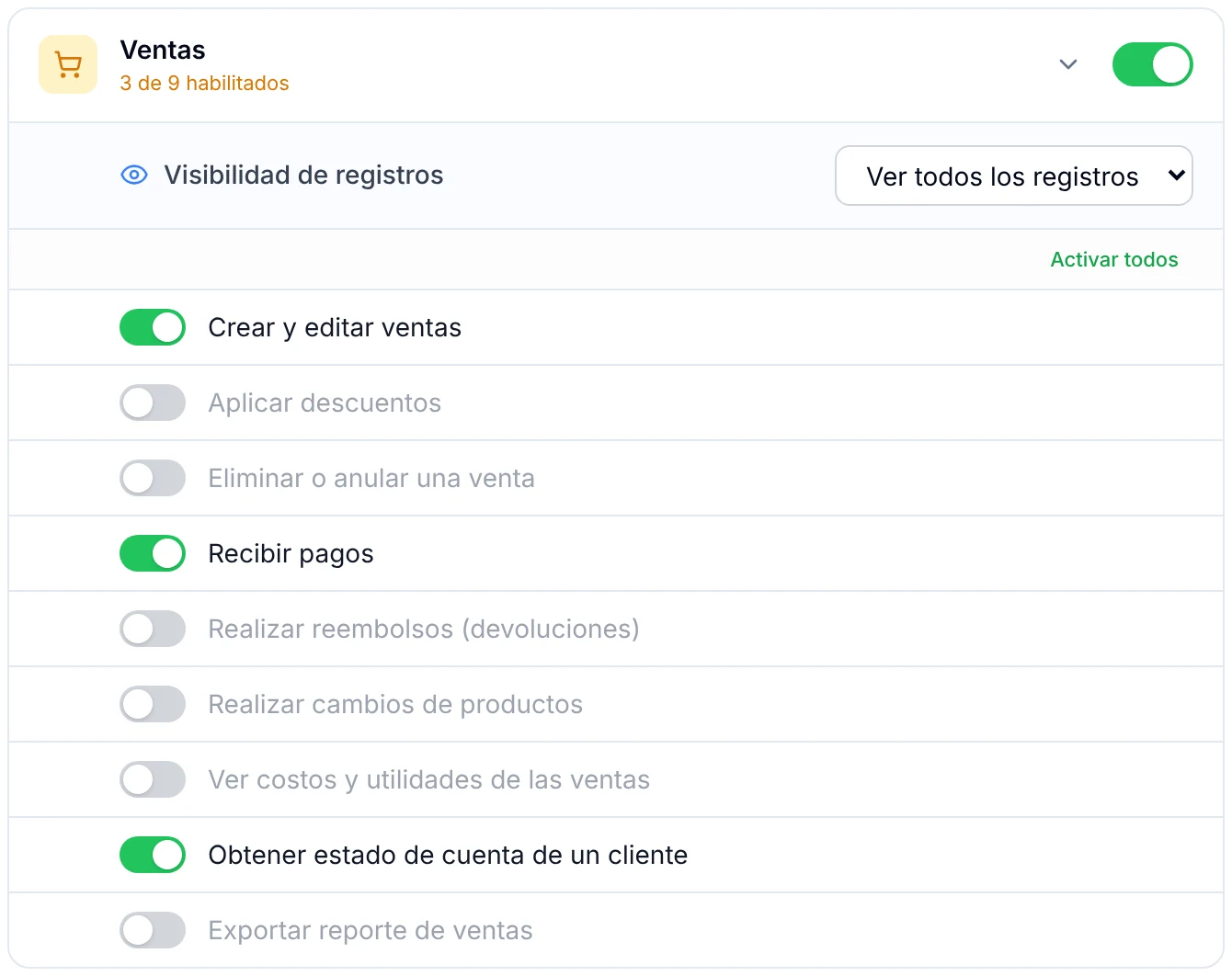Click the Exportar reporte de ventas label
This screenshot has height=976, width=1232.
pyautogui.click(x=371, y=930)
